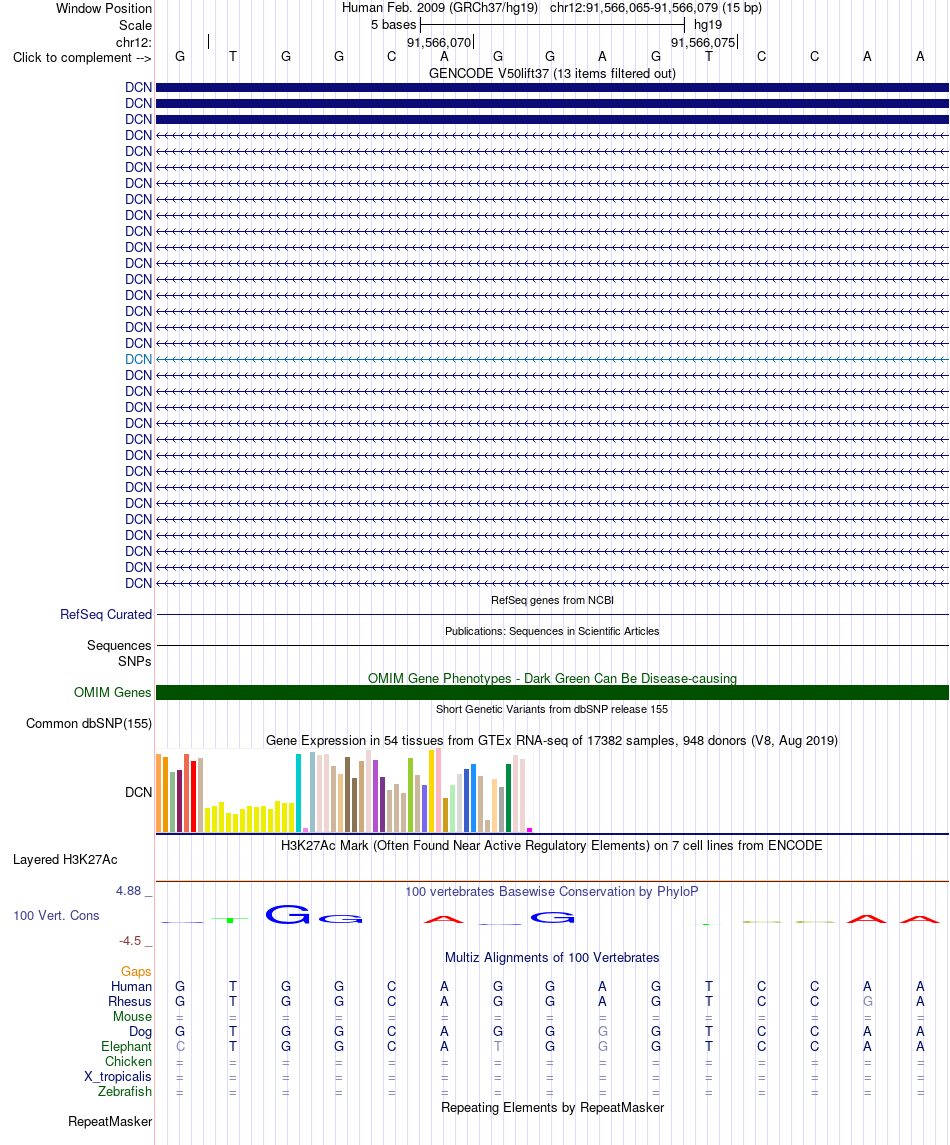This screenshot has height=1145, width=950.
Task: Click the Sequences track label
Action: click(x=119, y=646)
